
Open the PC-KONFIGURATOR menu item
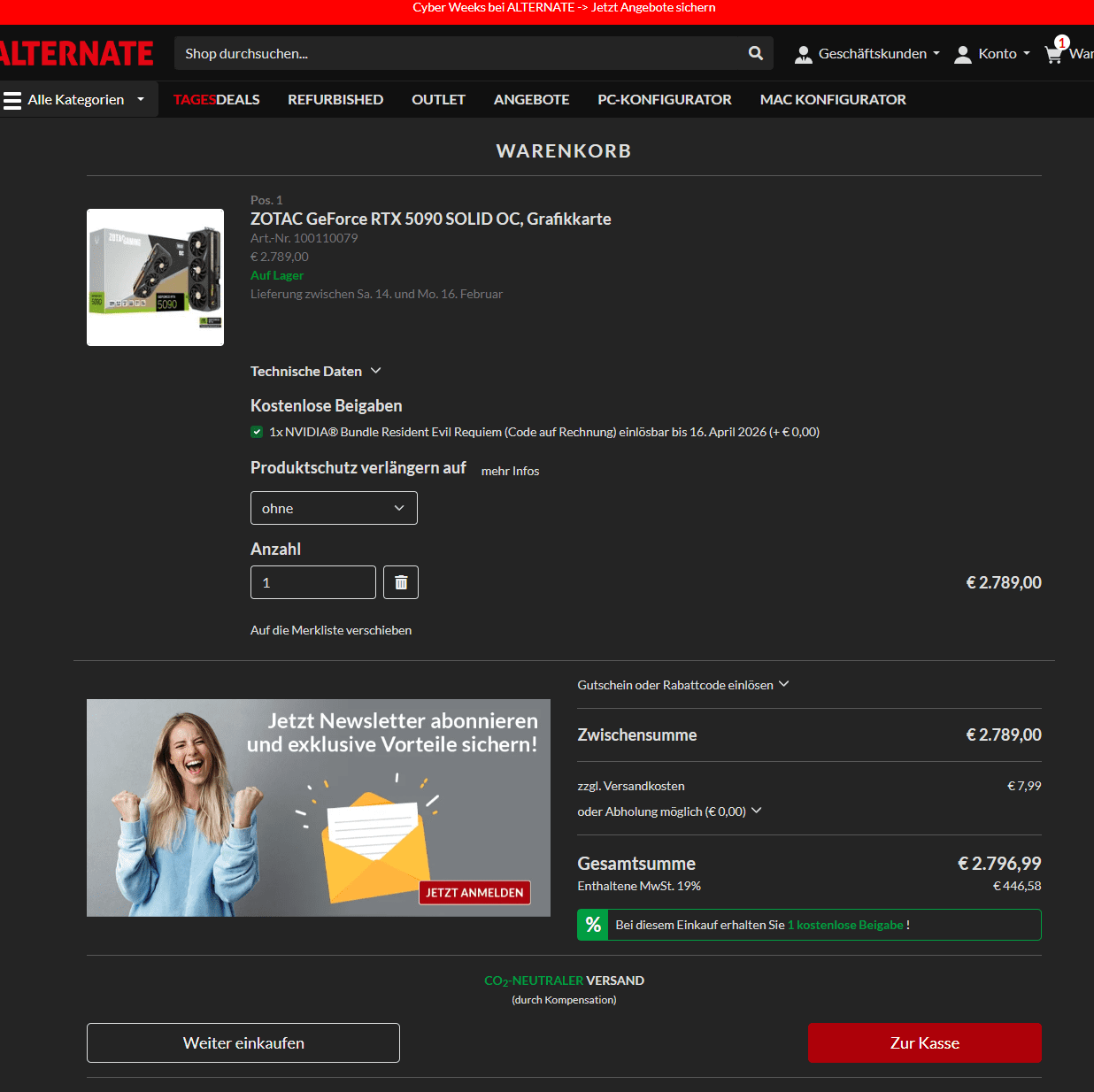(665, 99)
